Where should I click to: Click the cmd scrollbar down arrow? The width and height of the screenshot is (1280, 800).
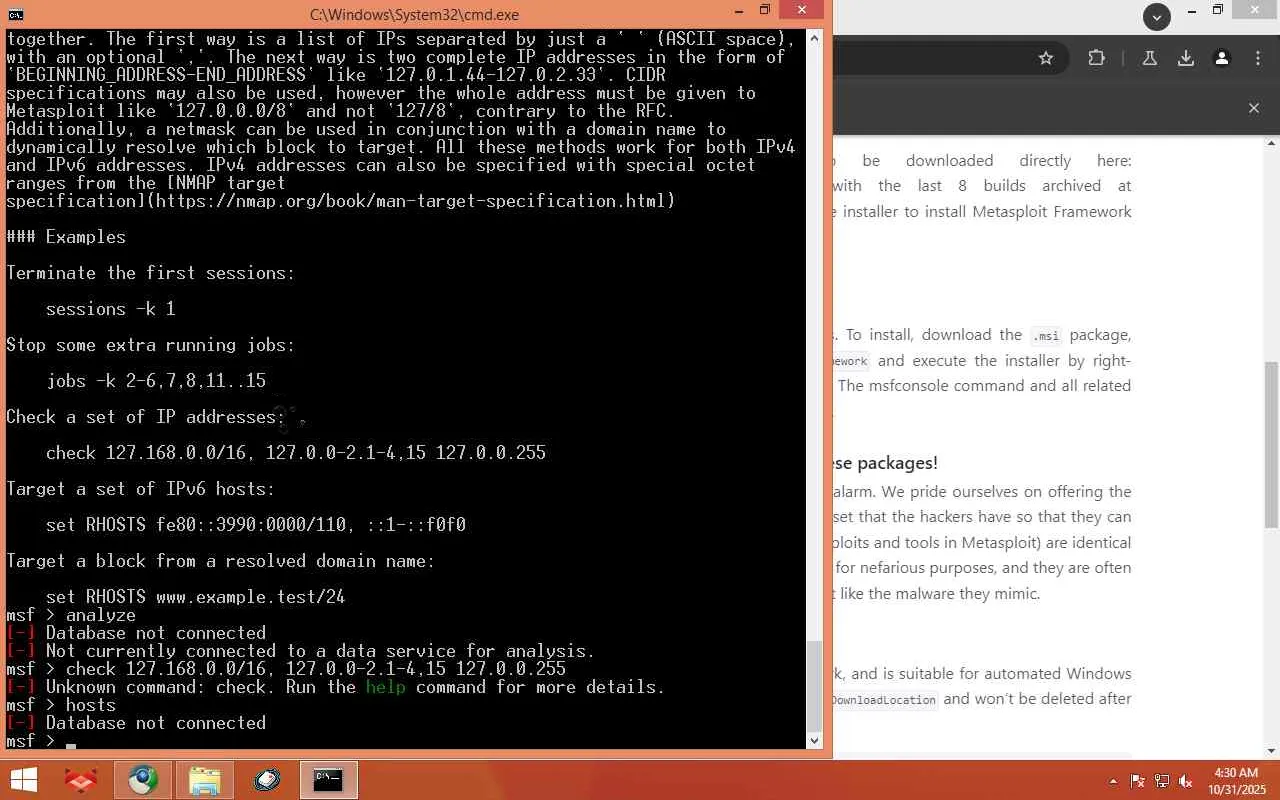tap(814, 740)
